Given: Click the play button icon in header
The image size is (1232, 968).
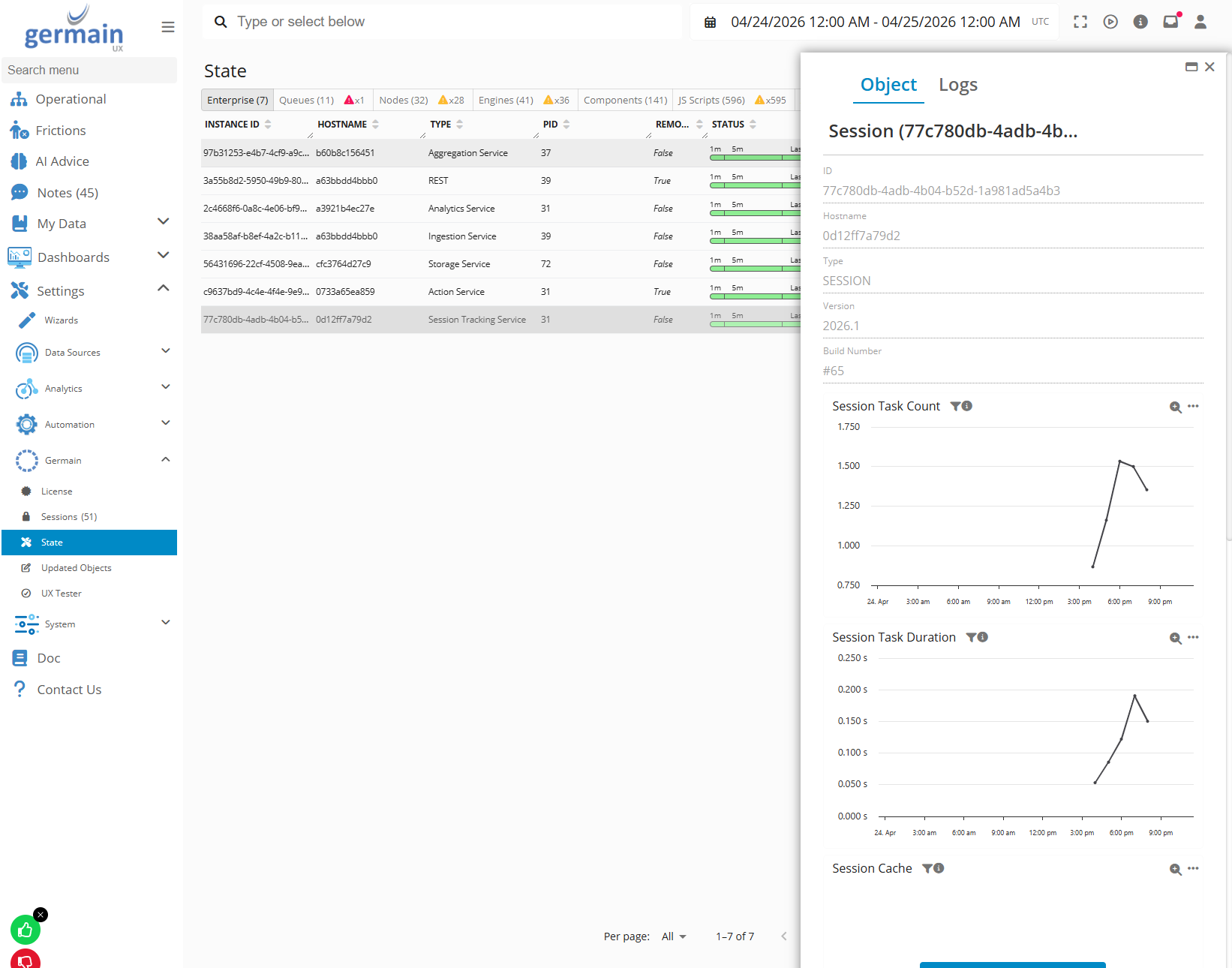Looking at the screenshot, I should [1110, 22].
